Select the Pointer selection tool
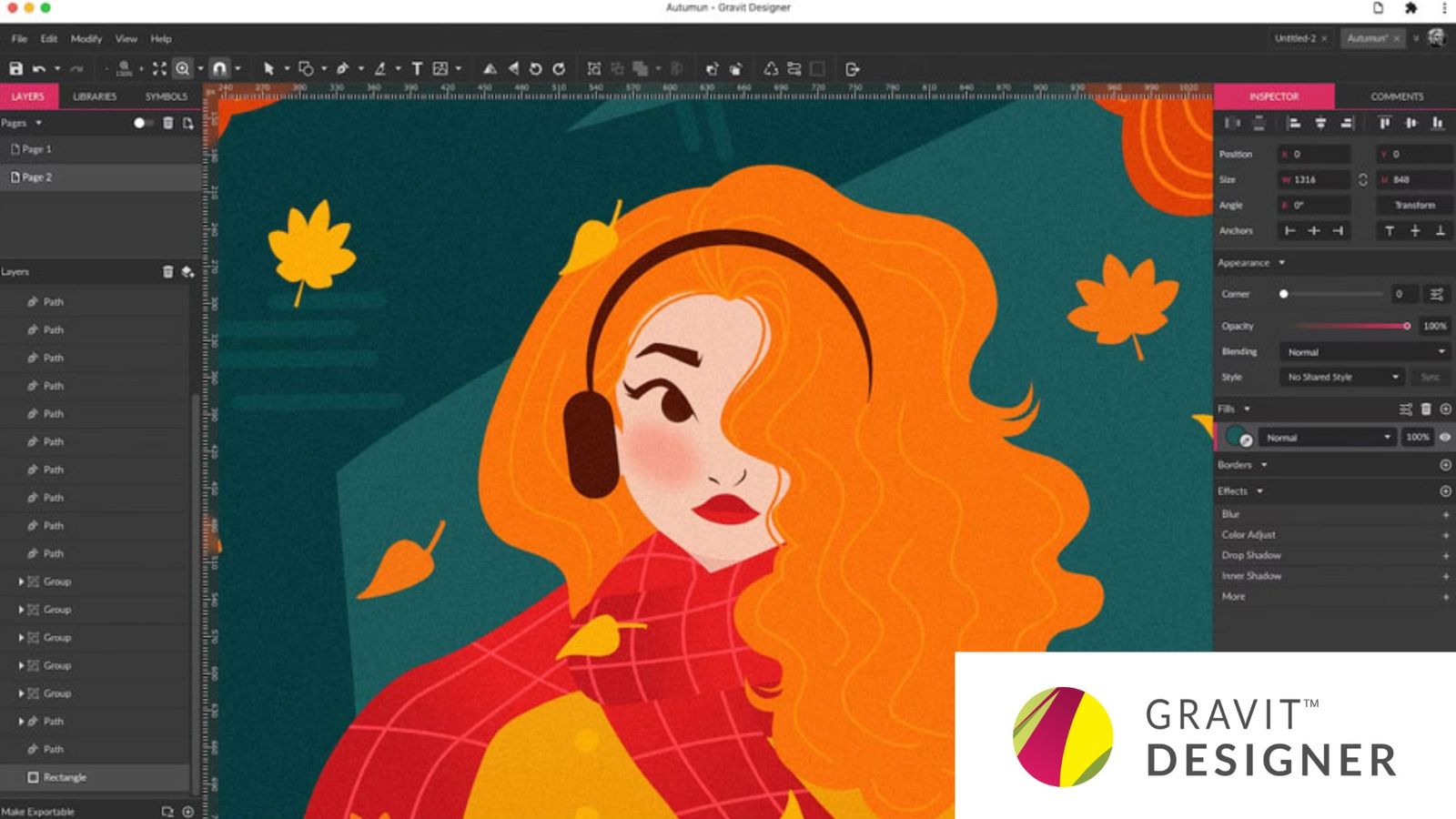 tap(268, 66)
